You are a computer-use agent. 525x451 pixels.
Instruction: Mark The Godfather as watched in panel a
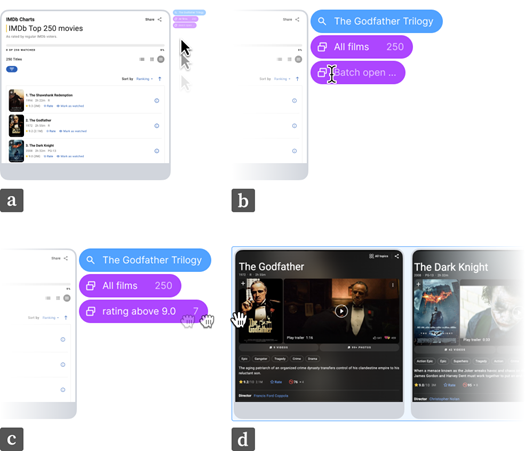tap(73, 131)
